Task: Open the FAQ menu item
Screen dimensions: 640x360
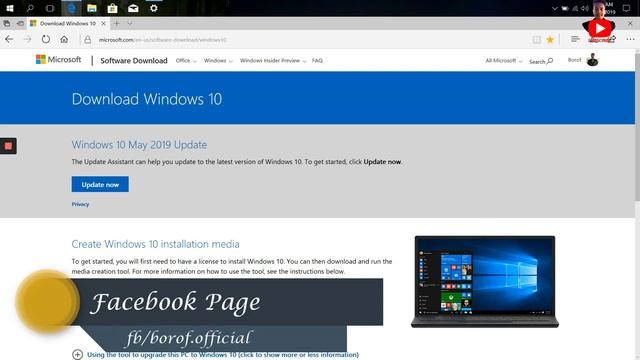Action: [317, 60]
